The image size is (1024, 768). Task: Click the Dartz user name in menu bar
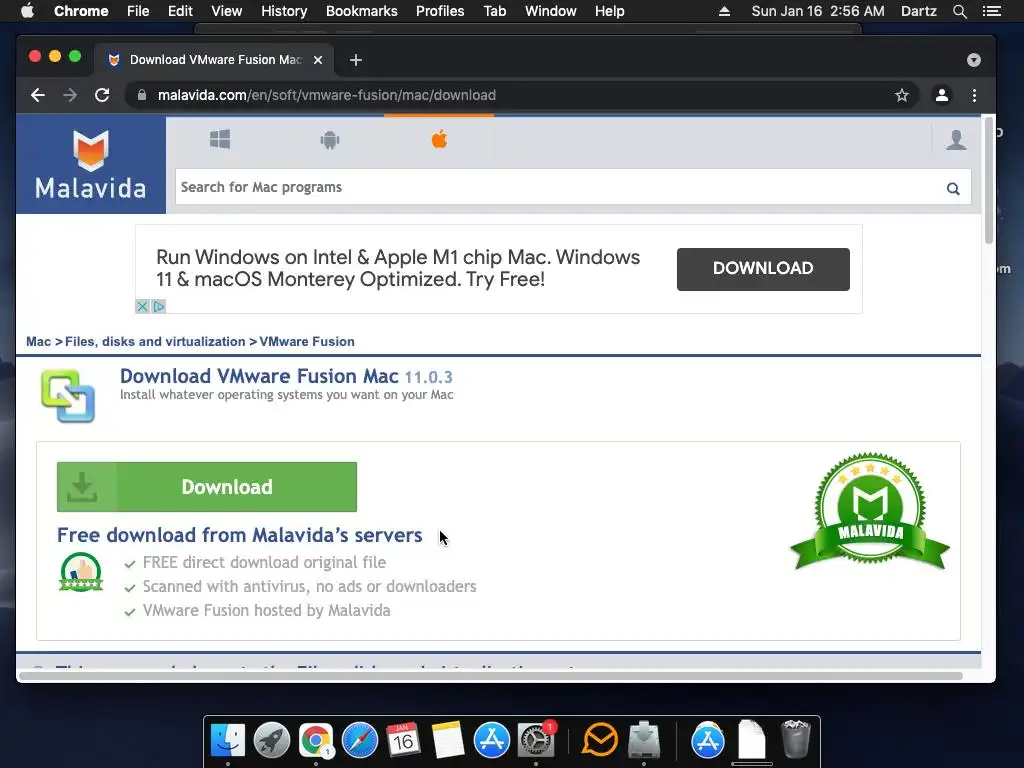tap(918, 11)
